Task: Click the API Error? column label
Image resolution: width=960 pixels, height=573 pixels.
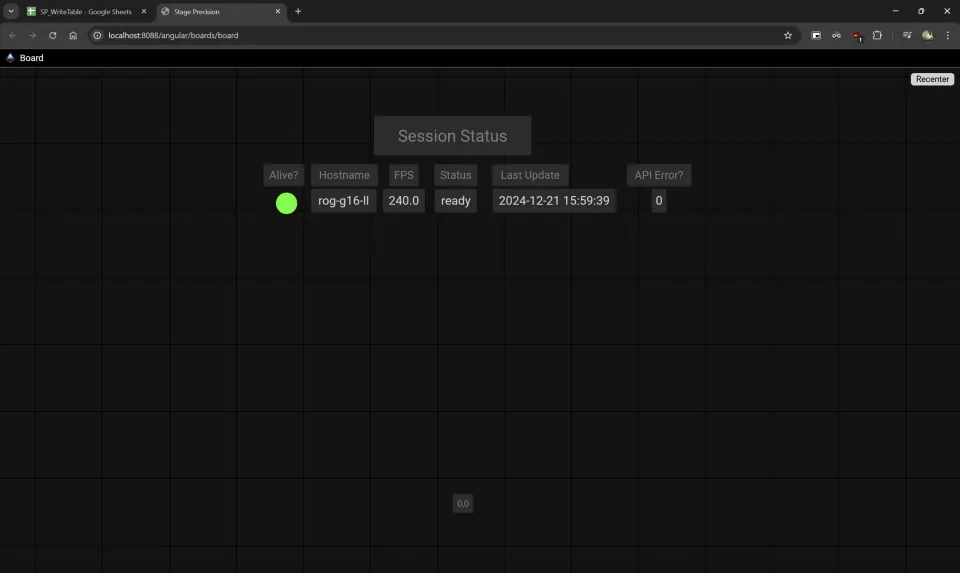Action: 659,175
